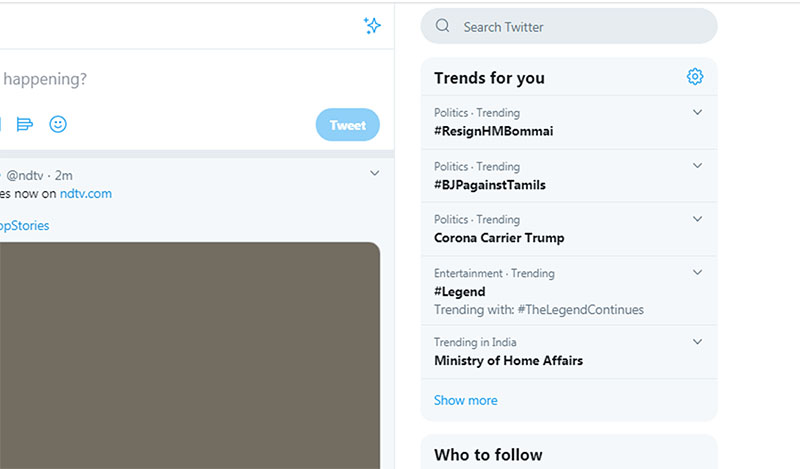Open the chevron beside Corona Carrier Trump

click(698, 219)
